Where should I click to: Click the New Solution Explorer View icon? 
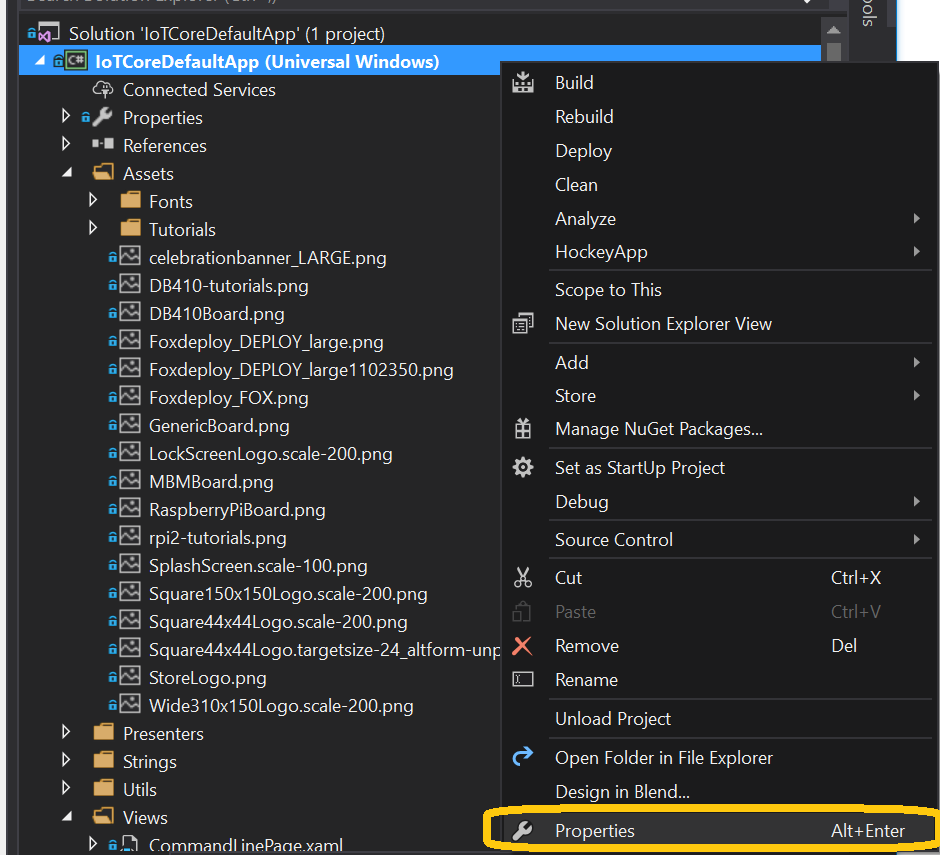pos(523,324)
